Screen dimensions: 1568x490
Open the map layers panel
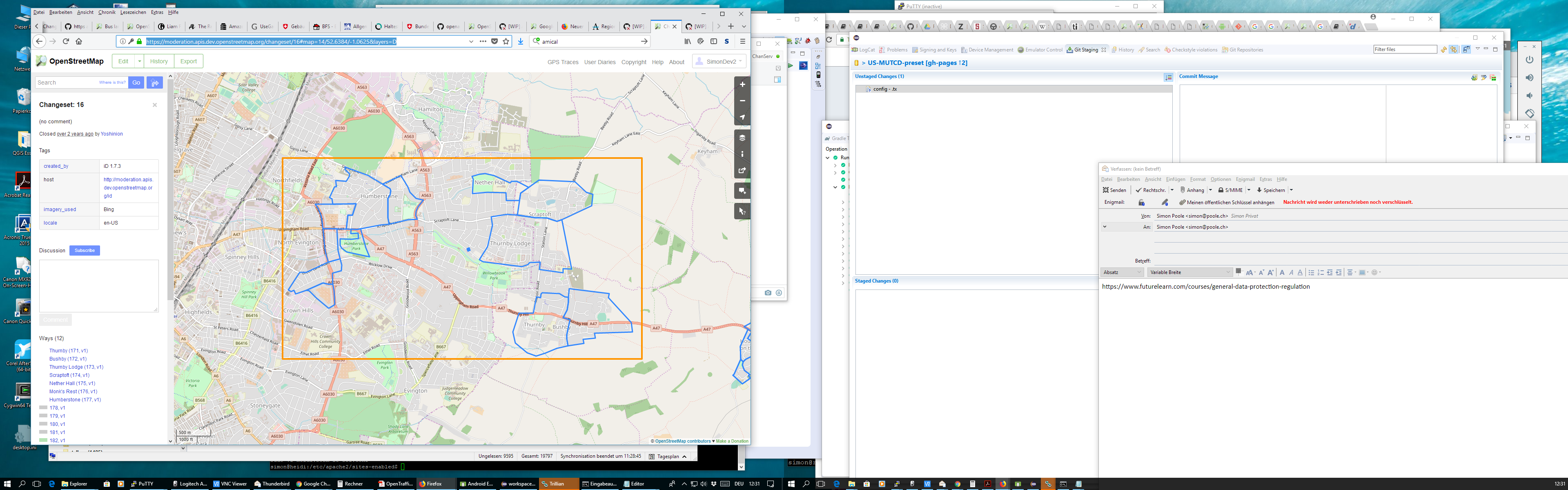[x=742, y=138]
